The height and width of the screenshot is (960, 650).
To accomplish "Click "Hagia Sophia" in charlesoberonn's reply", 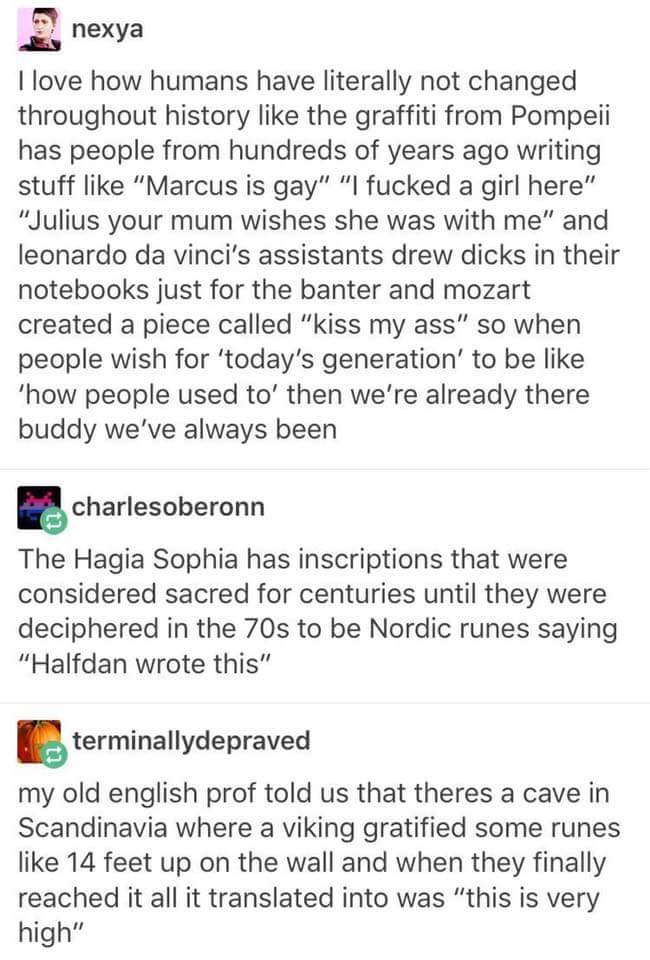I will pyautogui.click(x=155, y=560).
